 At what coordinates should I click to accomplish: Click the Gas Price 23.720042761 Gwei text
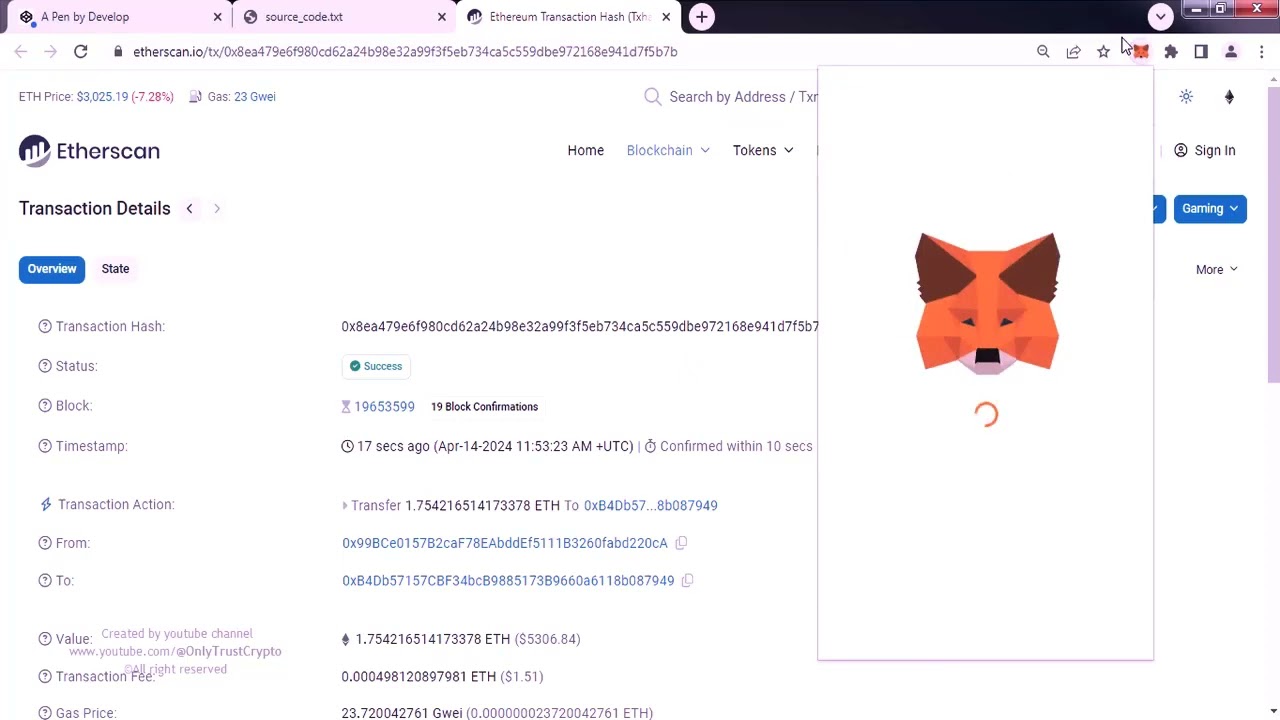point(401,713)
